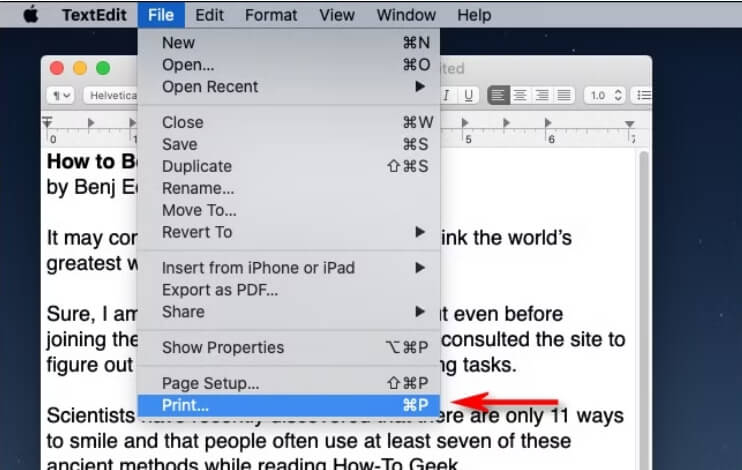742x470 pixels.
Task: Choose Save from the File menu
Action: tap(289, 144)
